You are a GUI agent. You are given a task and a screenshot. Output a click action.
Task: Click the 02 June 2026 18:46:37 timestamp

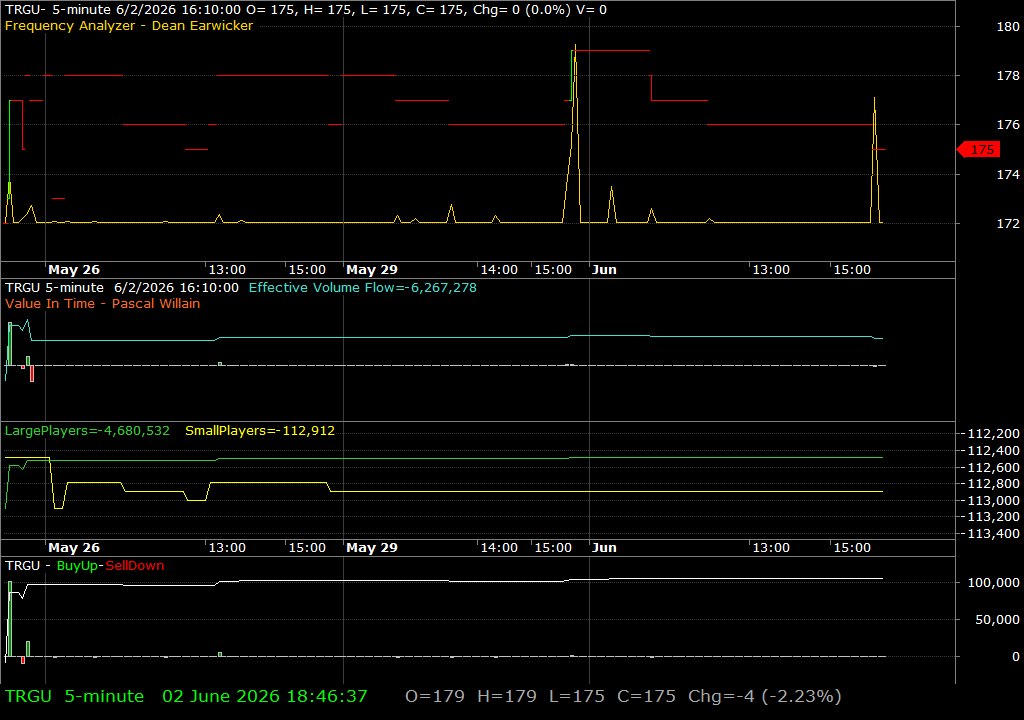tap(264, 696)
